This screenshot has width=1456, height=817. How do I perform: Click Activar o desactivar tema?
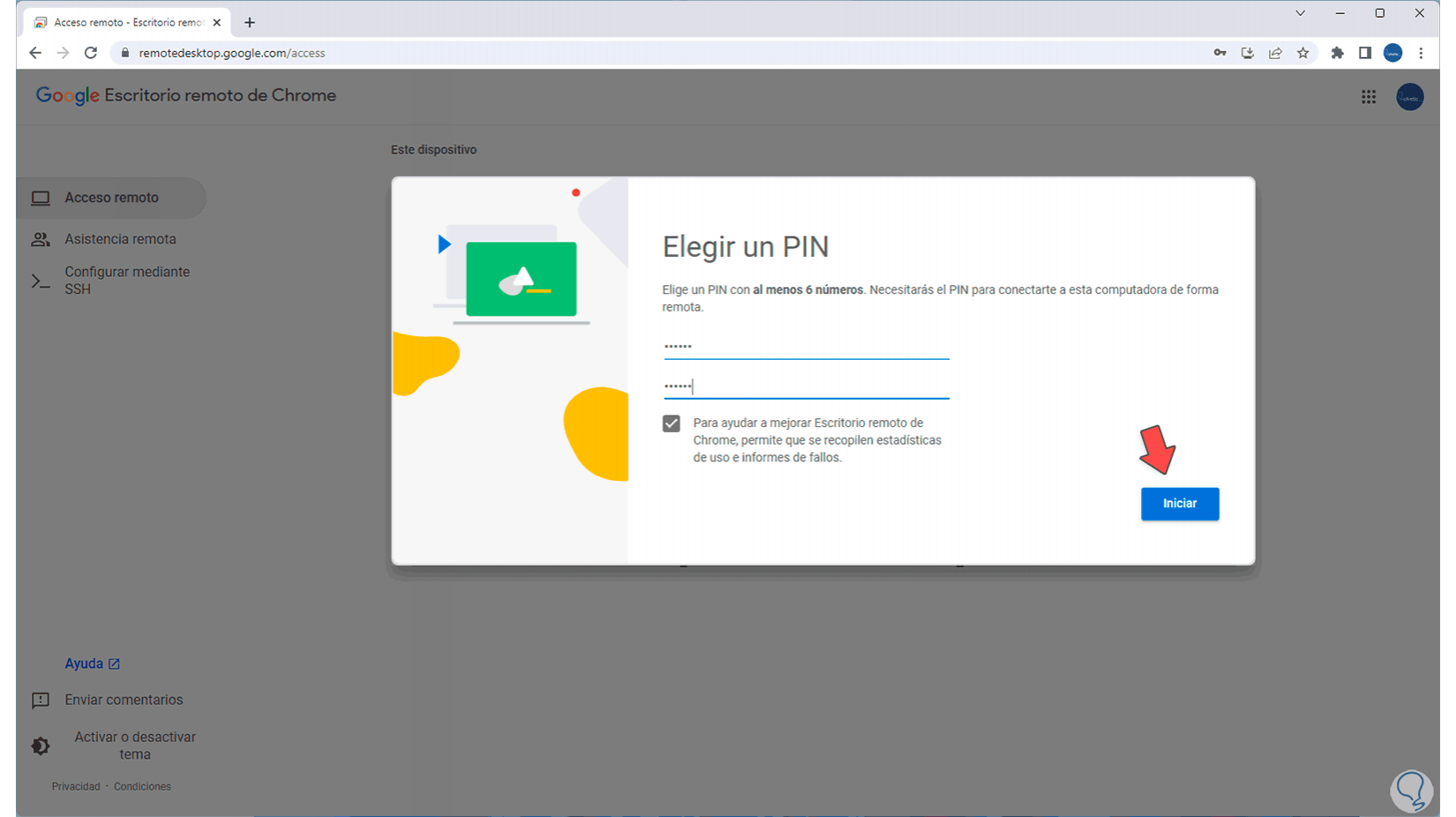[x=135, y=746]
